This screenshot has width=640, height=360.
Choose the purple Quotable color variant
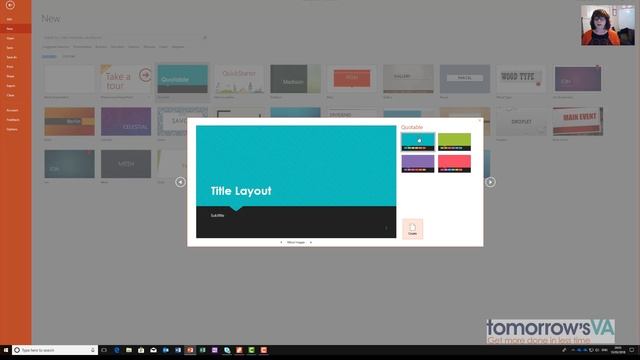pos(418,164)
